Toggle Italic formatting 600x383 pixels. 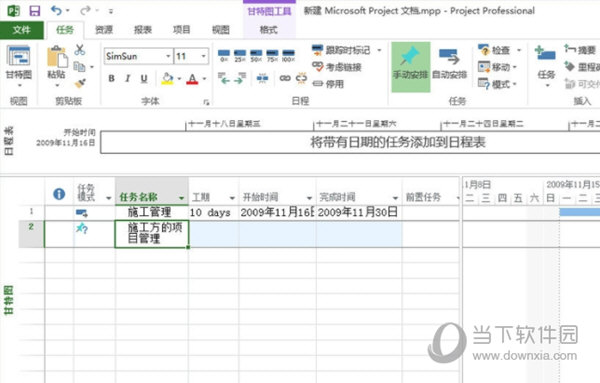click(127, 78)
